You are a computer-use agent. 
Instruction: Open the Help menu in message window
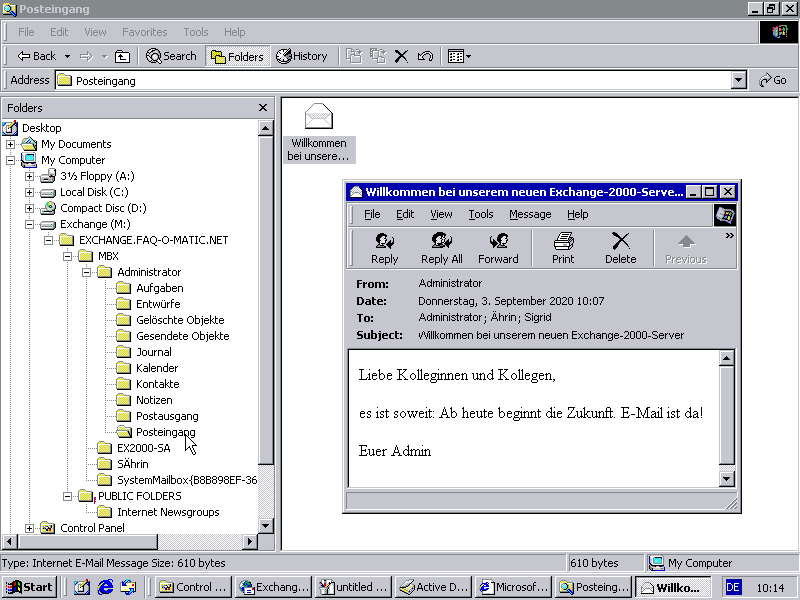click(578, 214)
